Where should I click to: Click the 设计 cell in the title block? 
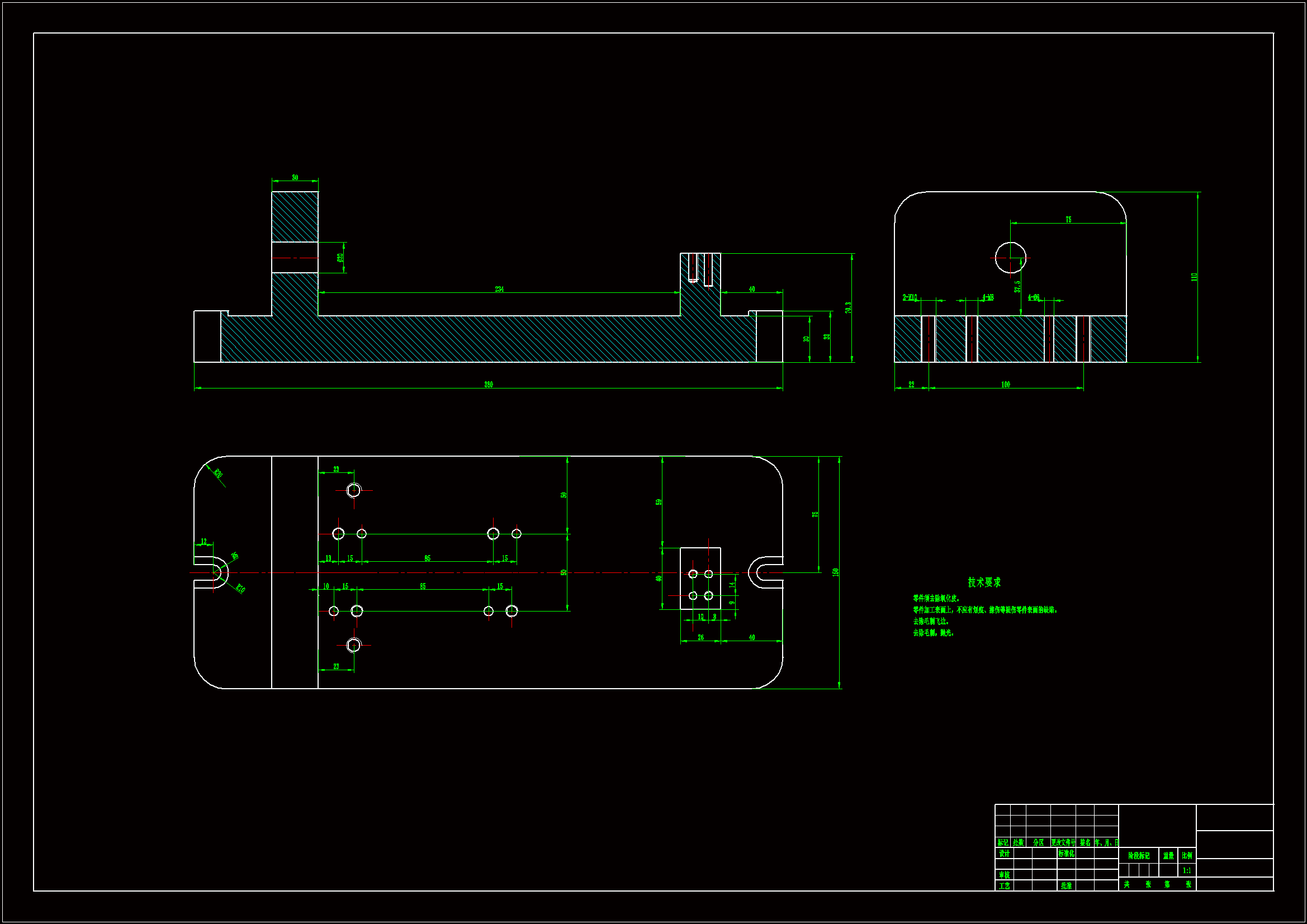1004,854
